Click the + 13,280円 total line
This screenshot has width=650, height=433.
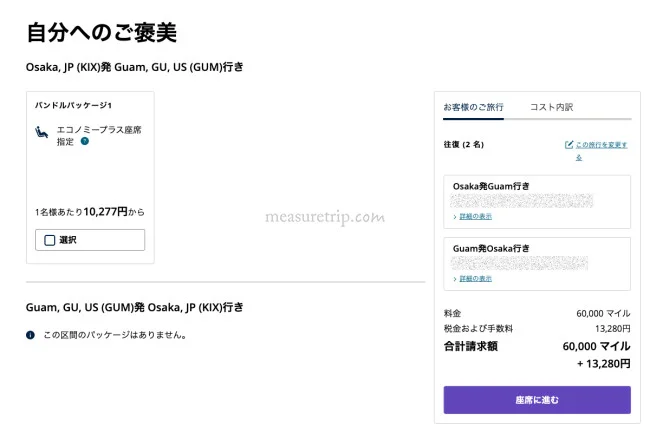[x=604, y=364]
